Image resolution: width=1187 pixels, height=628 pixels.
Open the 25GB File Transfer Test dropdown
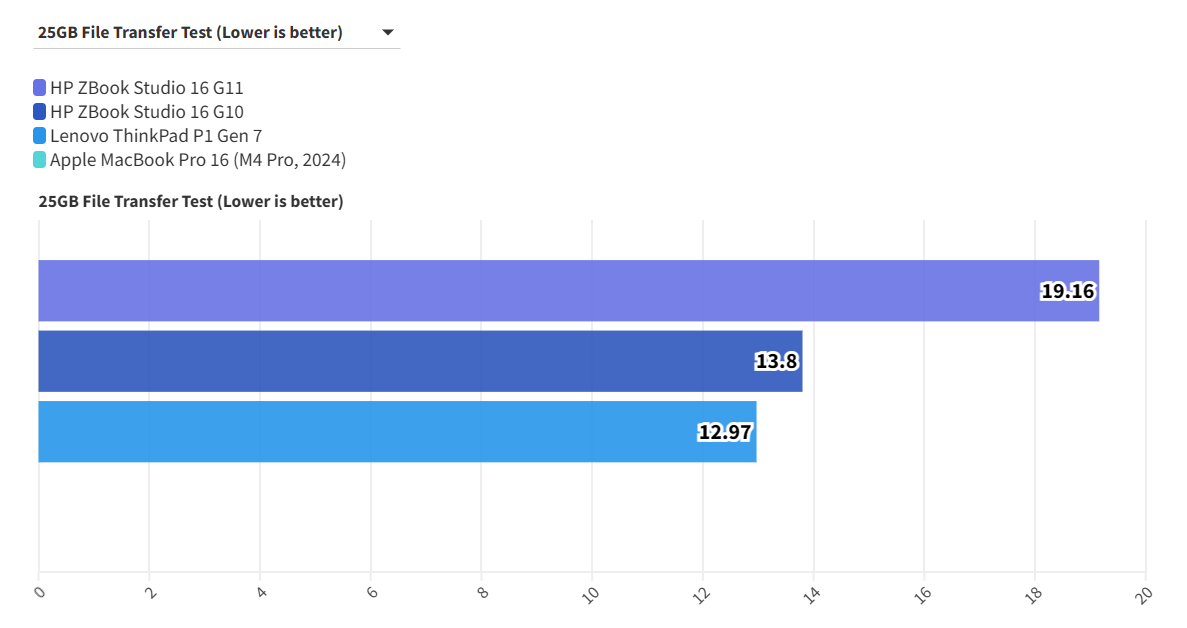(190, 33)
